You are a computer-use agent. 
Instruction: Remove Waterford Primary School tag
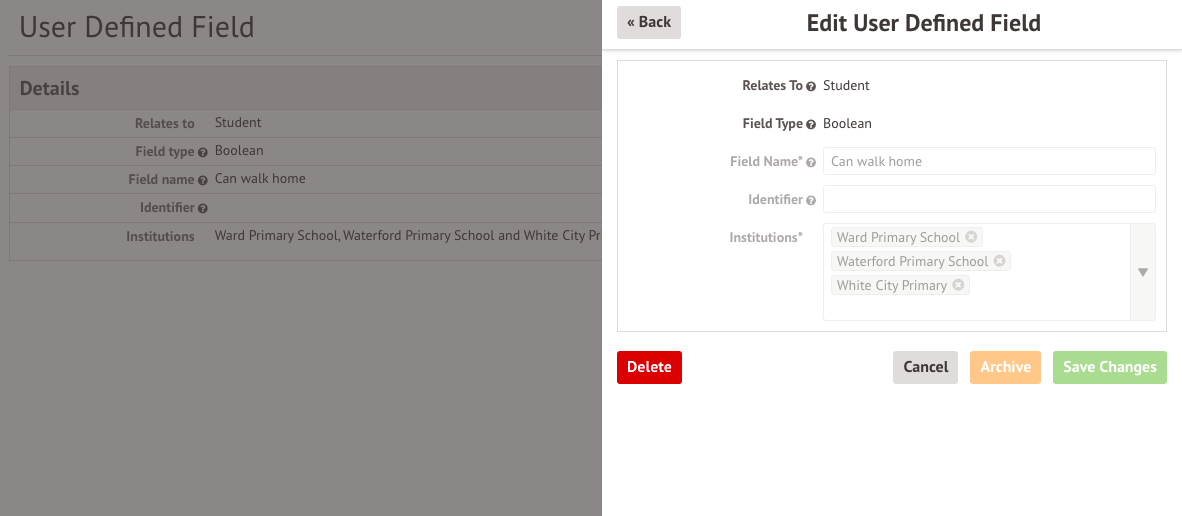(999, 261)
